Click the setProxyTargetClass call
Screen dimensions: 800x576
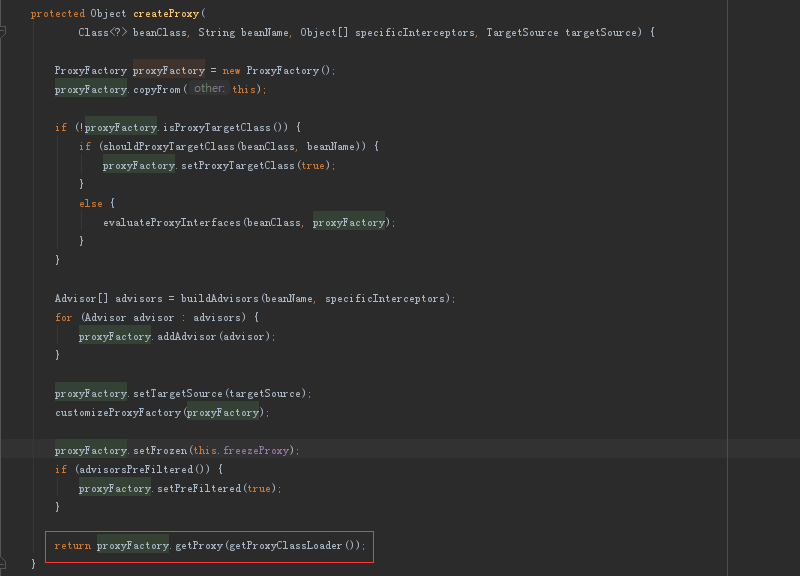pos(238,166)
